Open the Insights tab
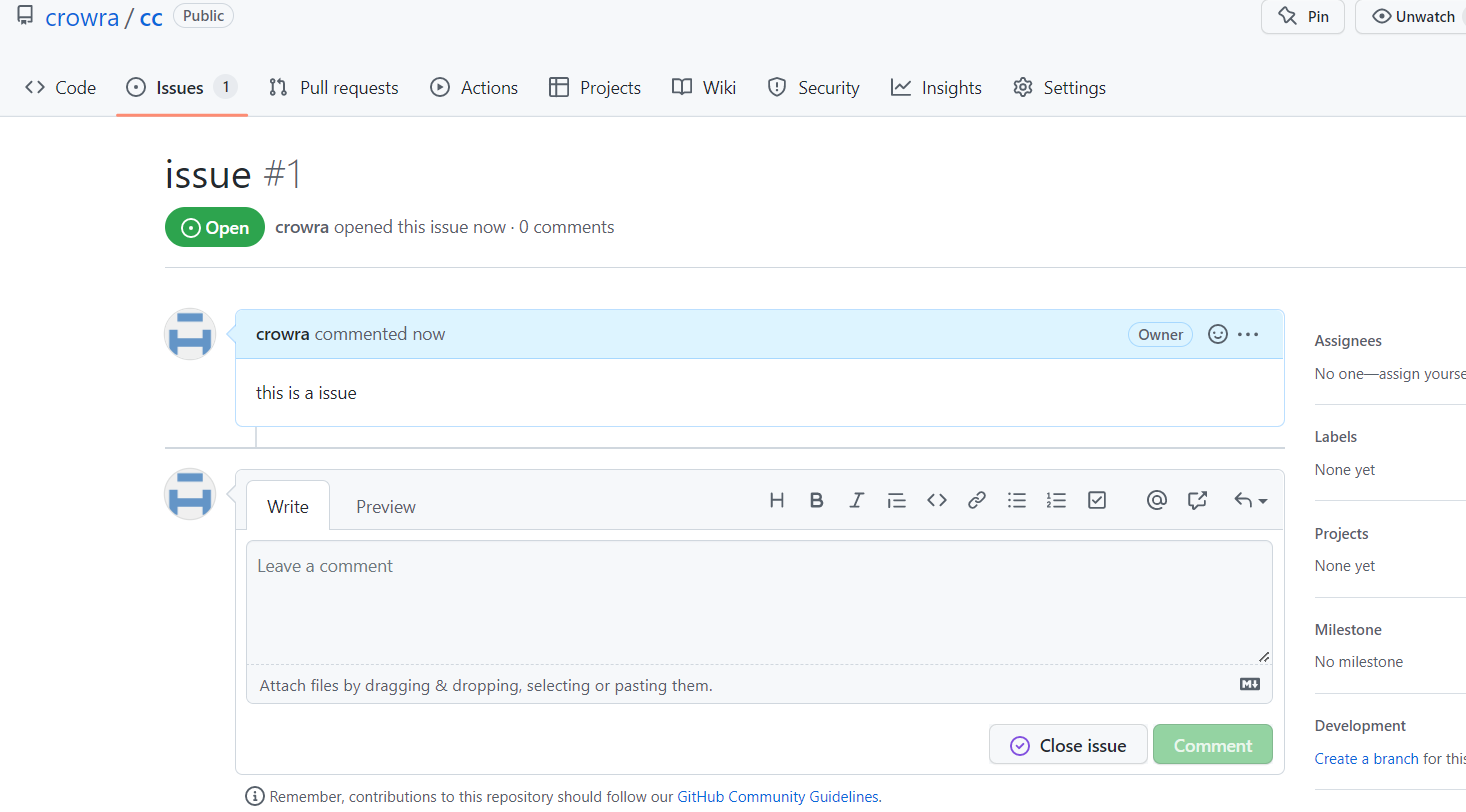 coord(936,88)
